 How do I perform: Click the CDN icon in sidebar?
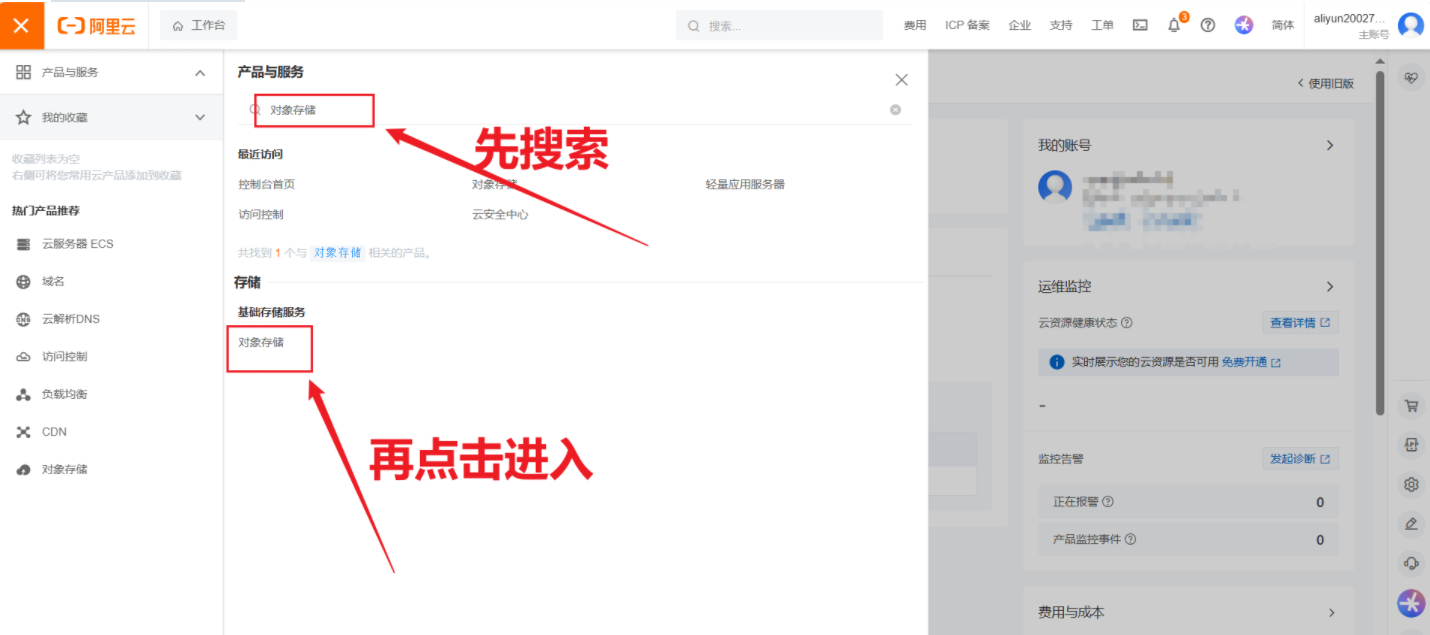24,432
